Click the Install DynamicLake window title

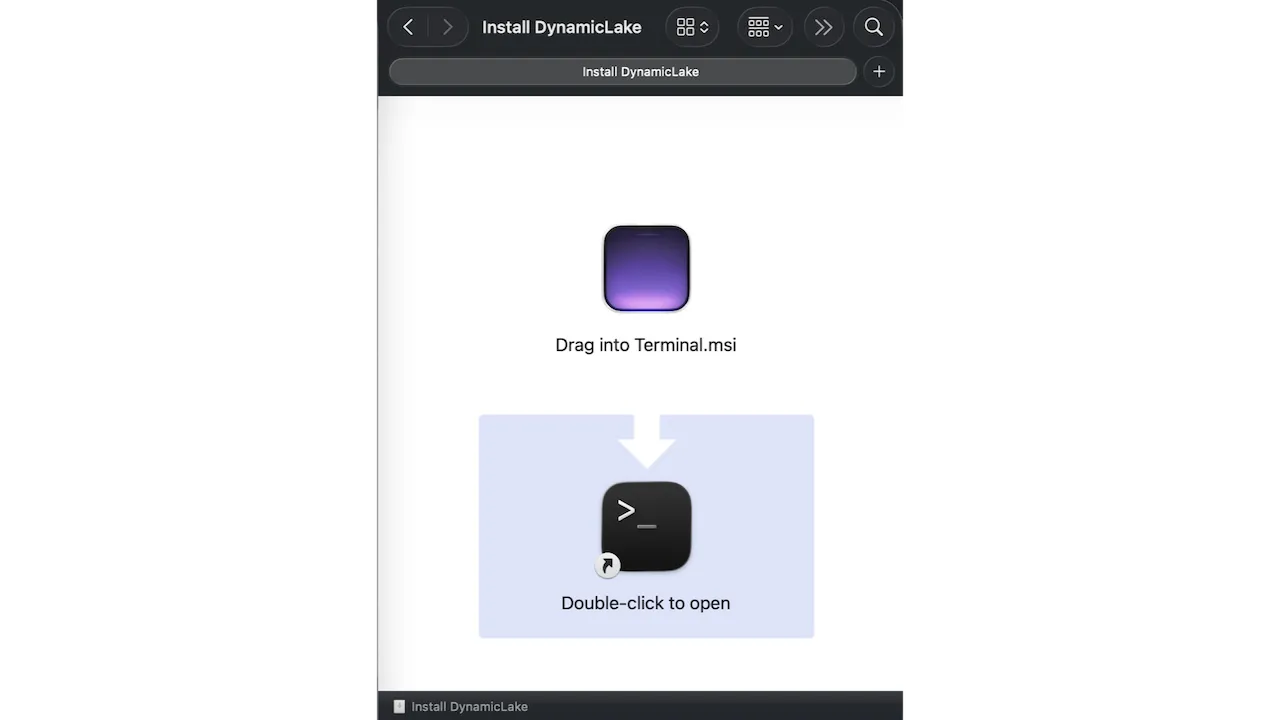click(561, 27)
